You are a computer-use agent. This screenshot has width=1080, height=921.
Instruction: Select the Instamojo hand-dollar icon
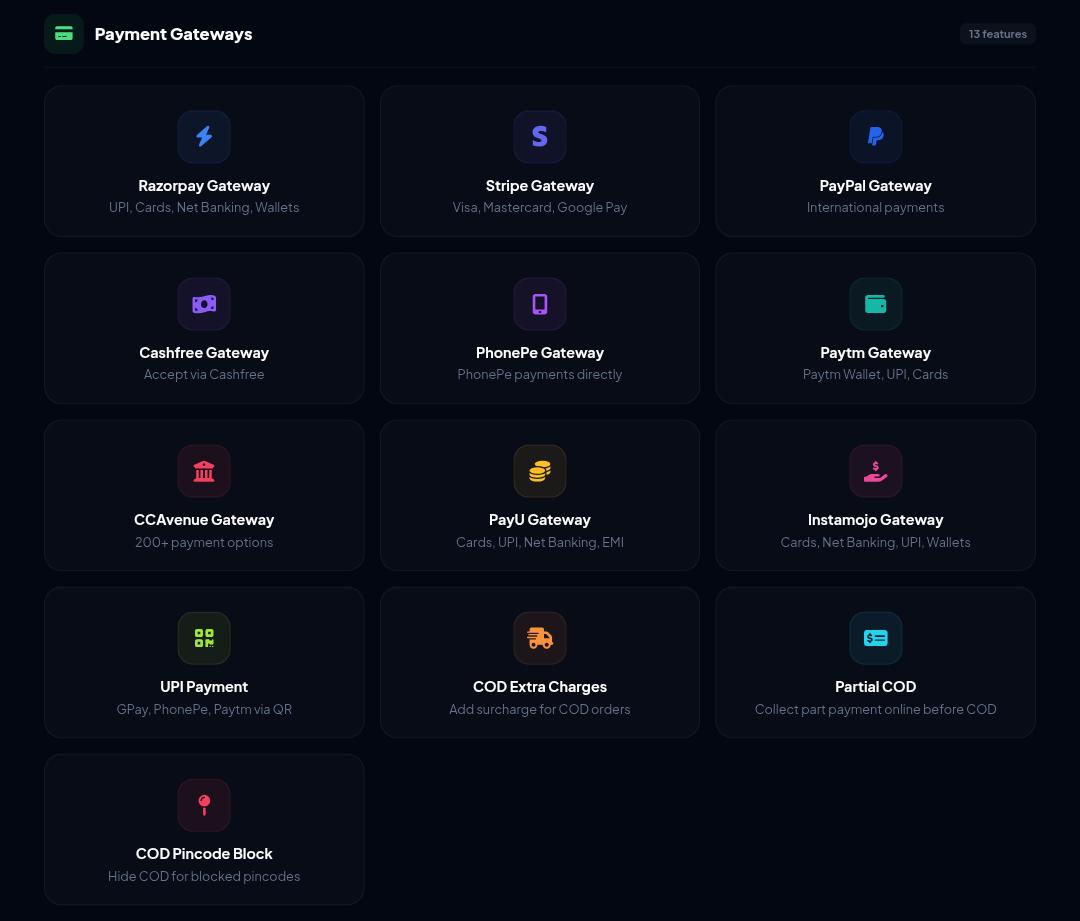click(875, 471)
